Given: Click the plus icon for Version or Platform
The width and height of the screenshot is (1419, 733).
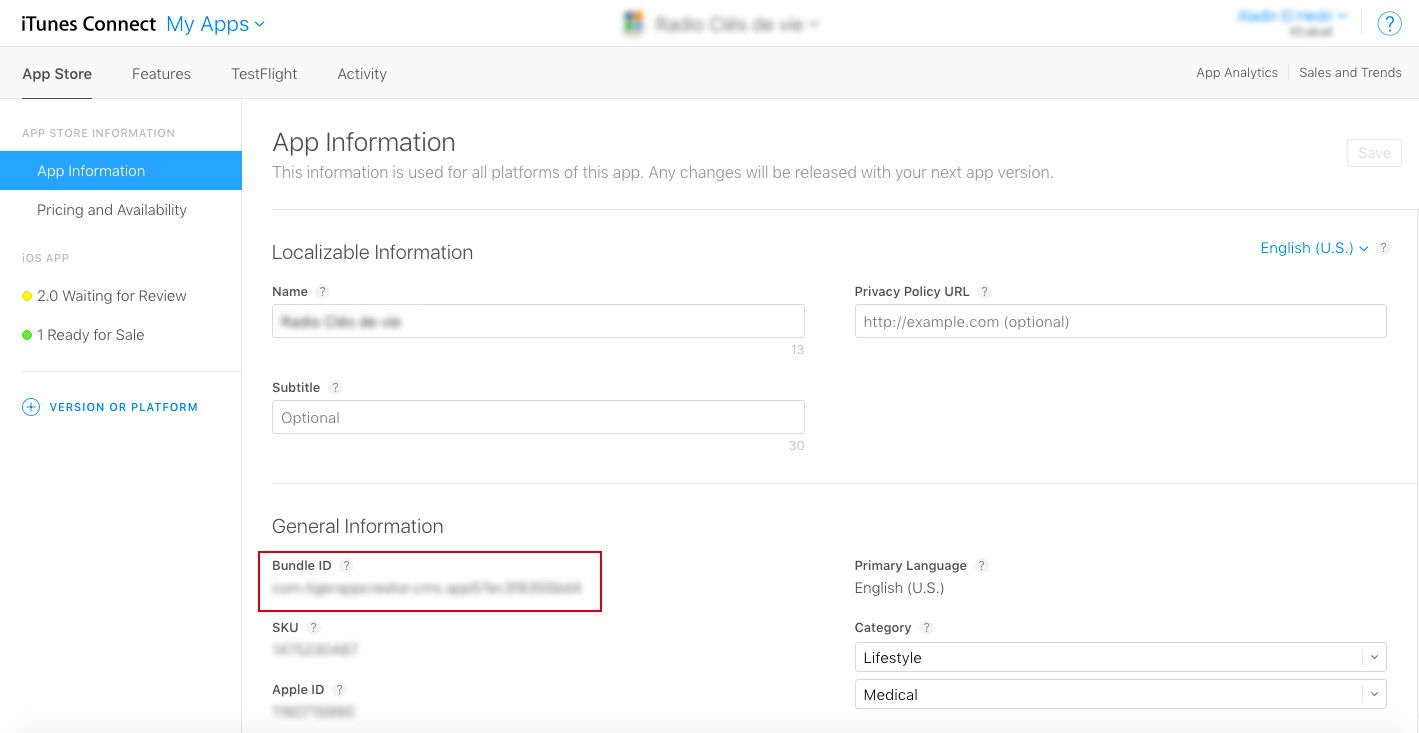Looking at the screenshot, I should (31, 407).
